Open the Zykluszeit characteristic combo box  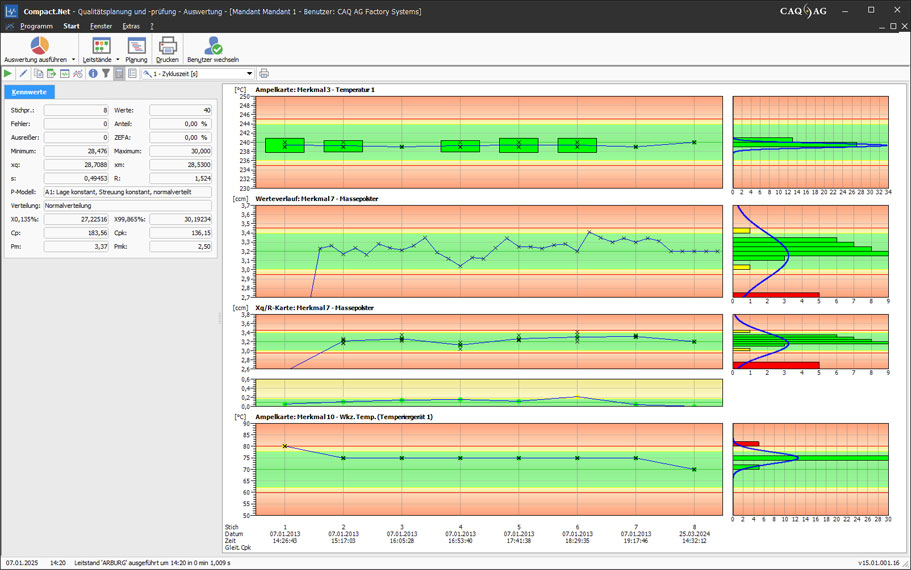tap(198, 74)
